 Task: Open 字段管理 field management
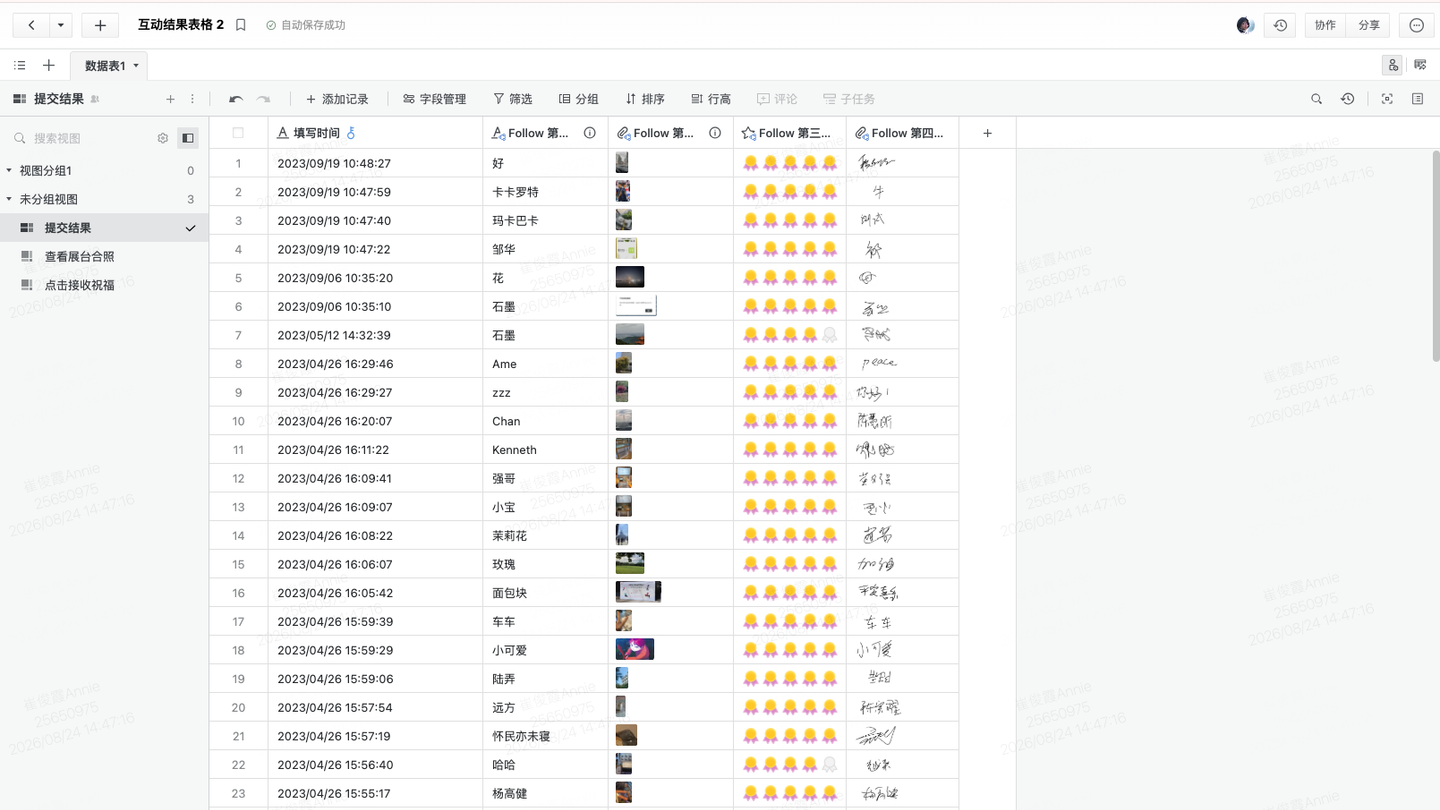tap(435, 99)
